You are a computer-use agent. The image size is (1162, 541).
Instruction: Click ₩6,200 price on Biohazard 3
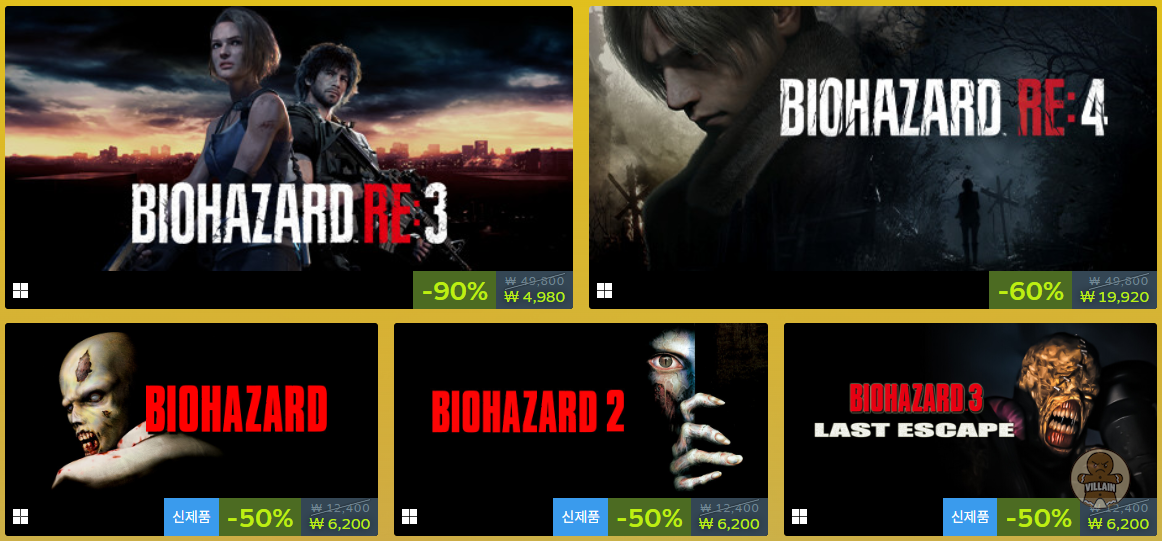coord(1118,523)
